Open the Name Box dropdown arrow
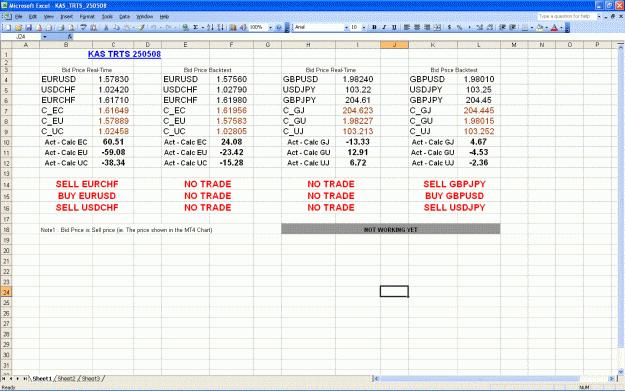Viewport: 625px width, 391px height. click(x=45, y=37)
